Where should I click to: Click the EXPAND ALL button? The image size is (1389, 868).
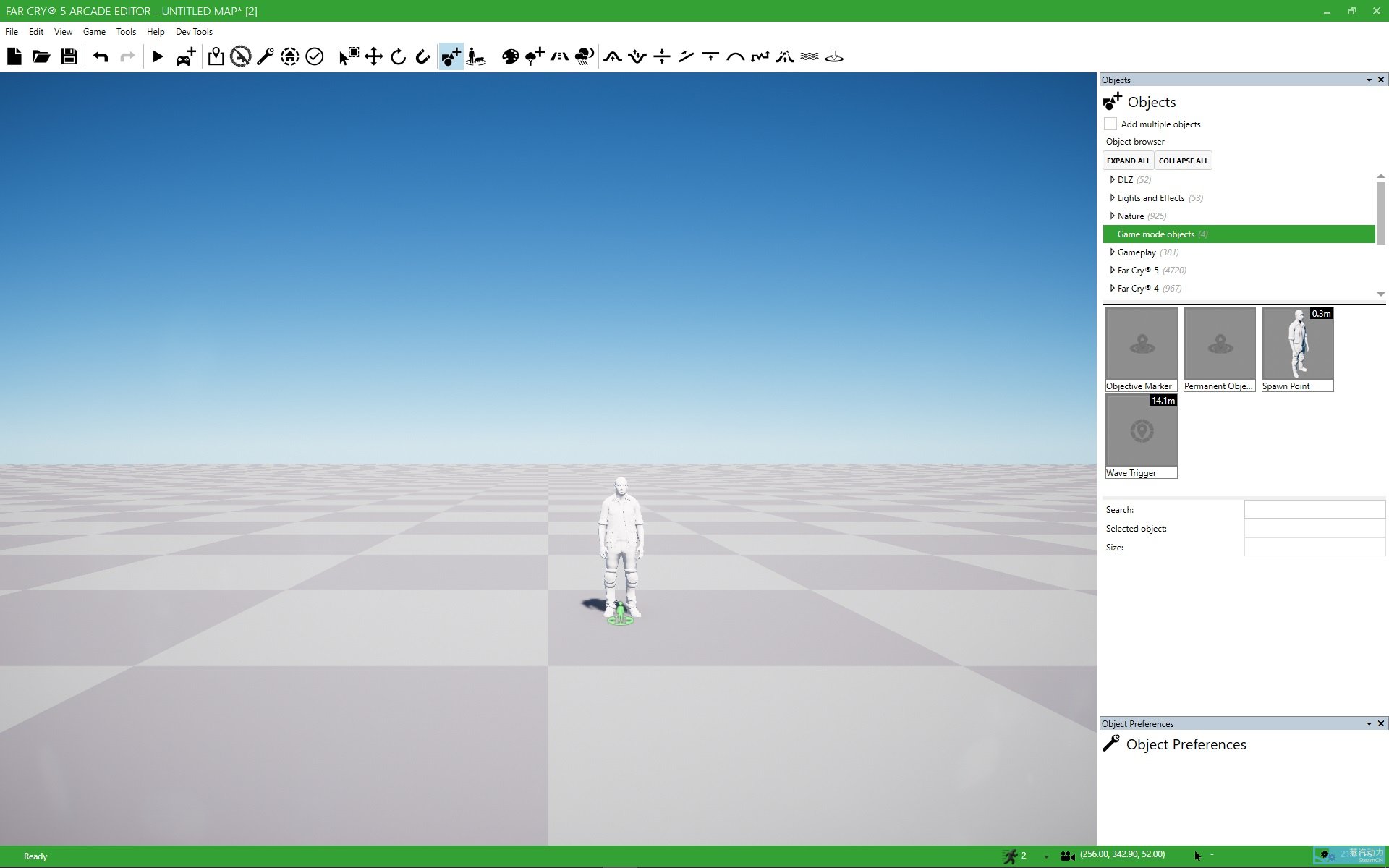[1128, 161]
